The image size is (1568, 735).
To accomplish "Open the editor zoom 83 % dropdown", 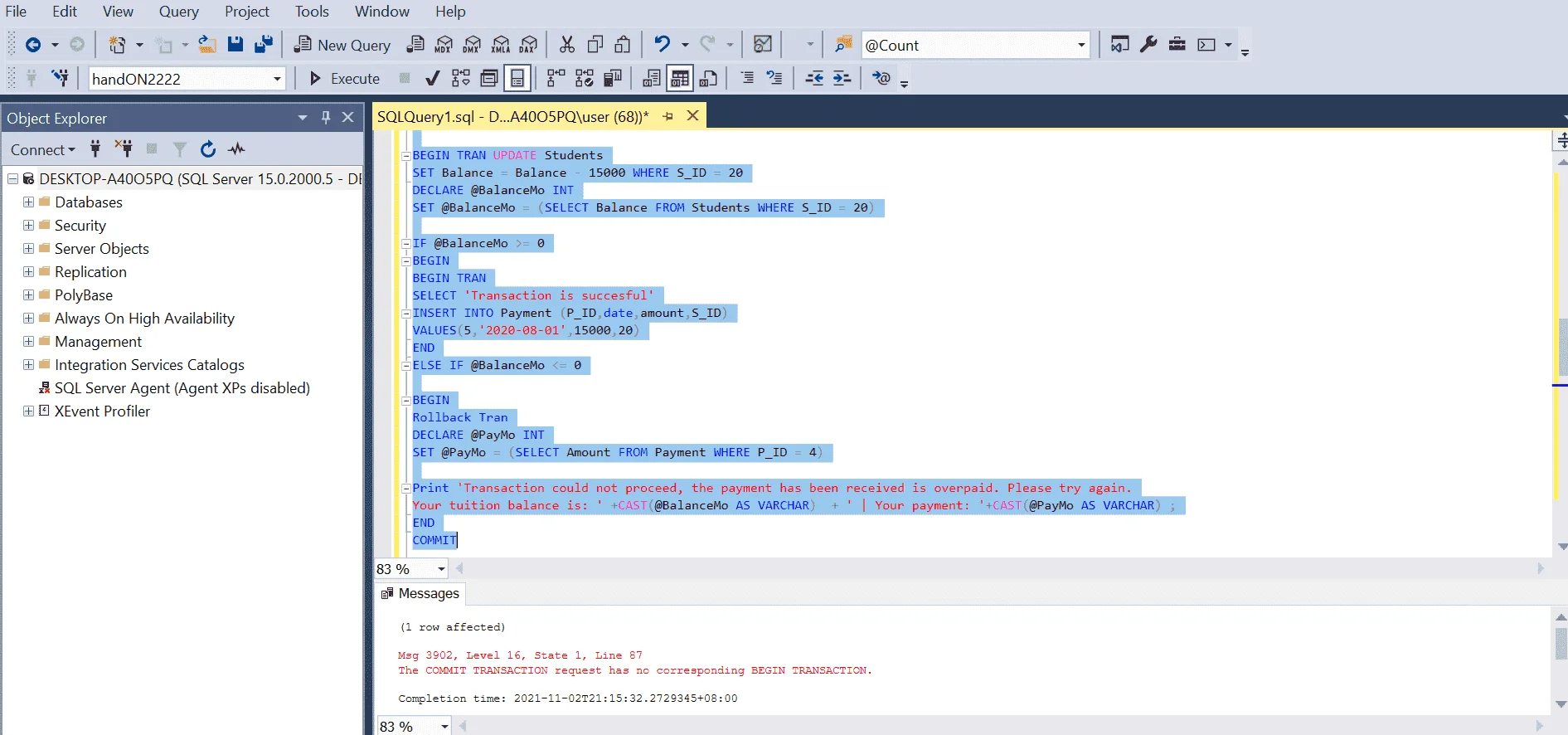I will coord(441,569).
